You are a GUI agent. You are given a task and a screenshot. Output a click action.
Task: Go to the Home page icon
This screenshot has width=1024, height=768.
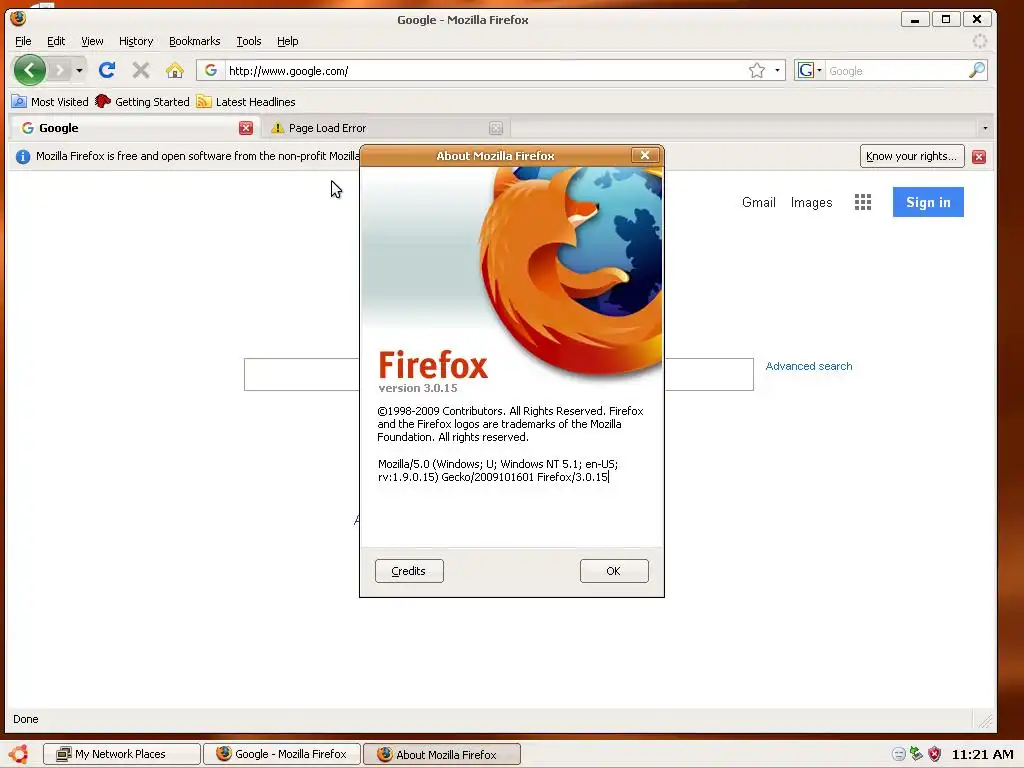tap(174, 70)
